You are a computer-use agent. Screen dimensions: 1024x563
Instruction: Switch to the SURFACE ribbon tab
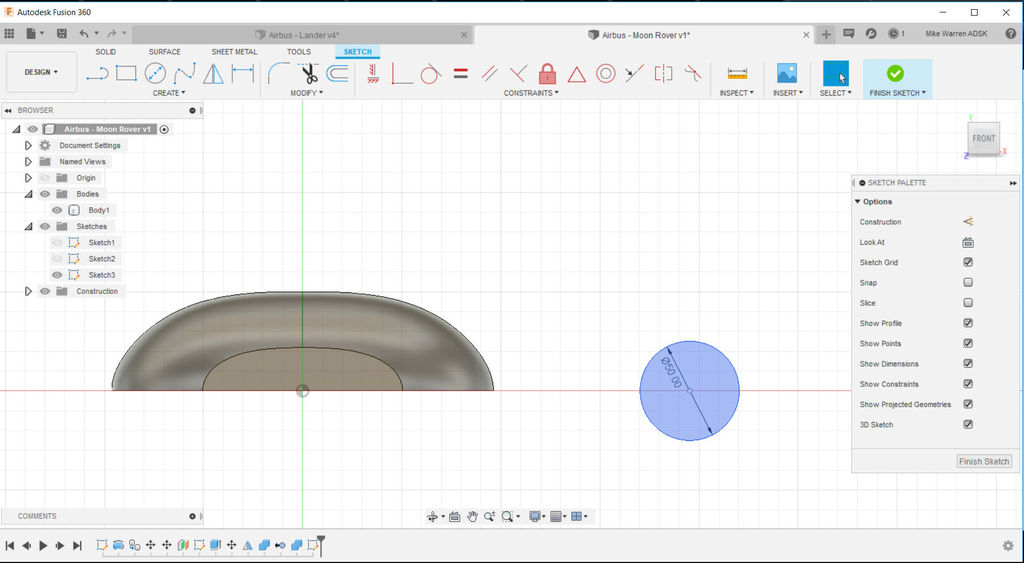point(165,52)
